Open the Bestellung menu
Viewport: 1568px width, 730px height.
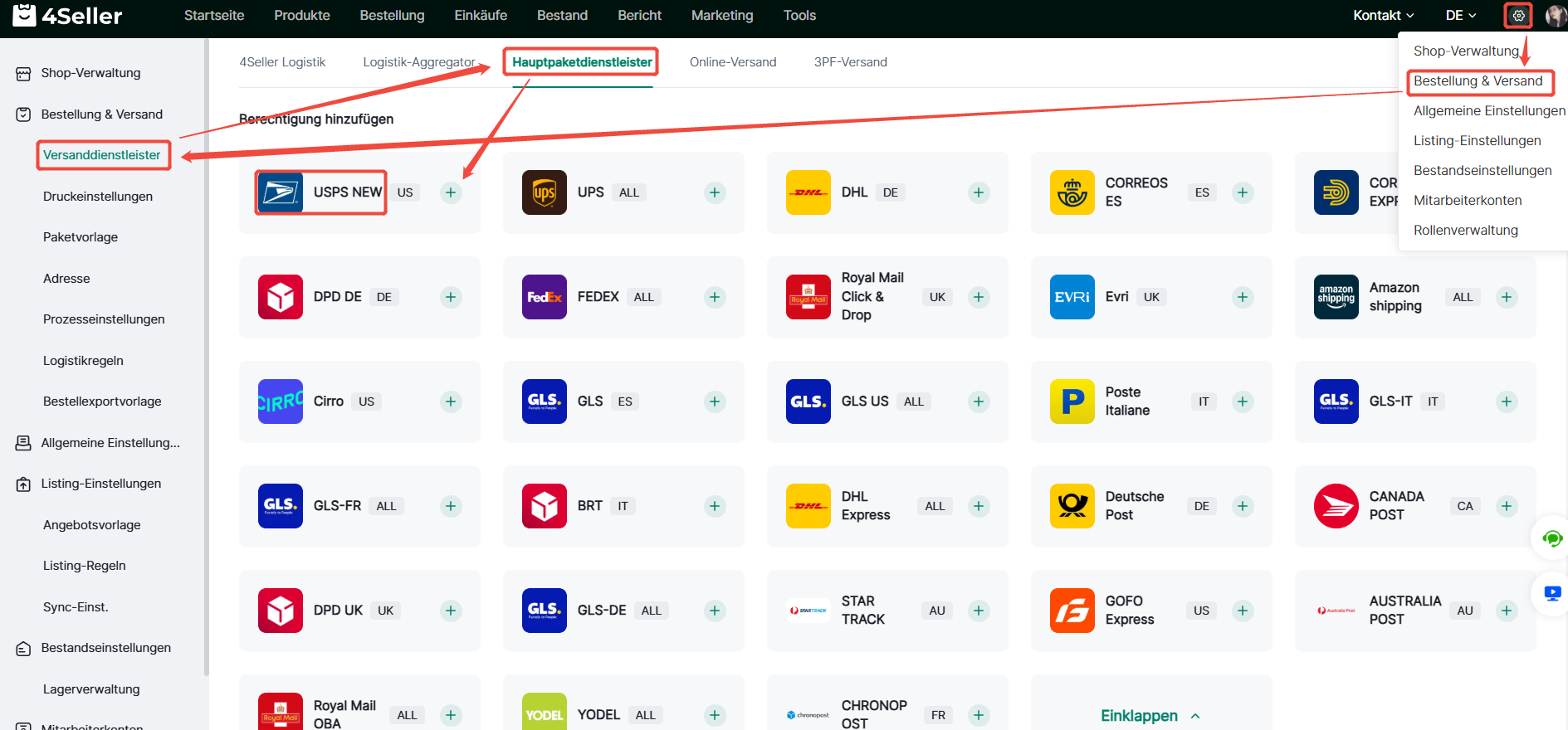click(392, 16)
